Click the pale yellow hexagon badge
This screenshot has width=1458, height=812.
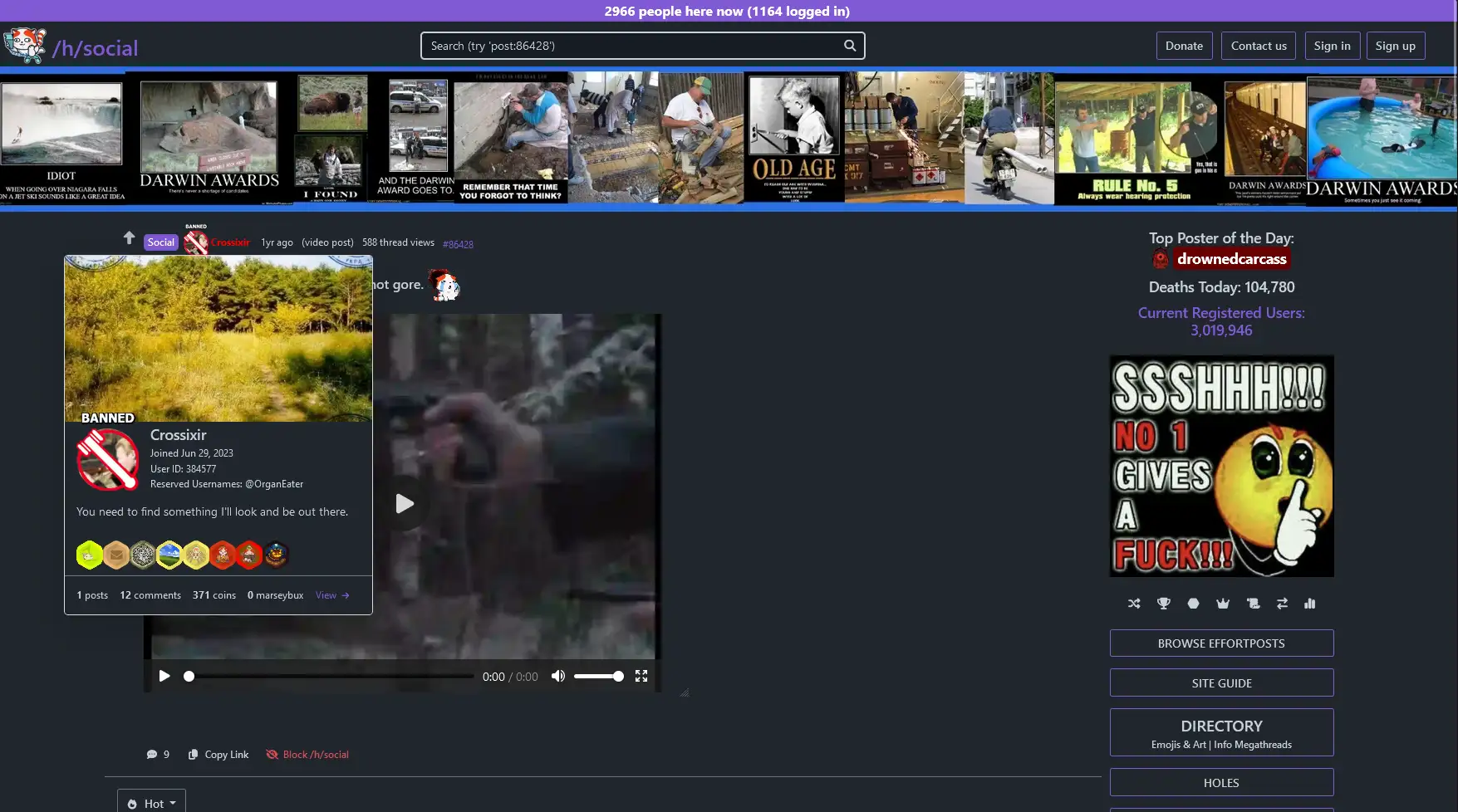pos(196,555)
